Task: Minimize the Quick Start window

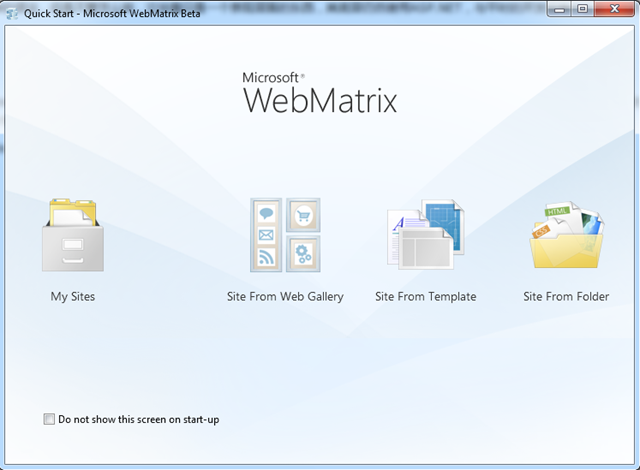Action: click(559, 9)
